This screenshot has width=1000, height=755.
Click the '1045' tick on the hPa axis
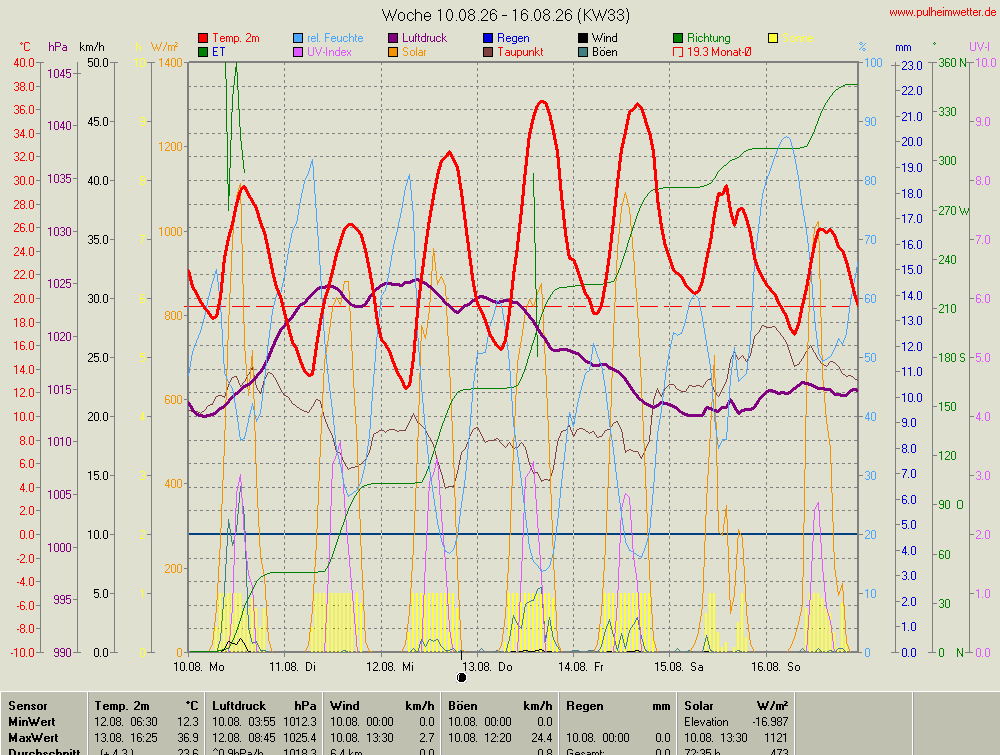coord(59,74)
